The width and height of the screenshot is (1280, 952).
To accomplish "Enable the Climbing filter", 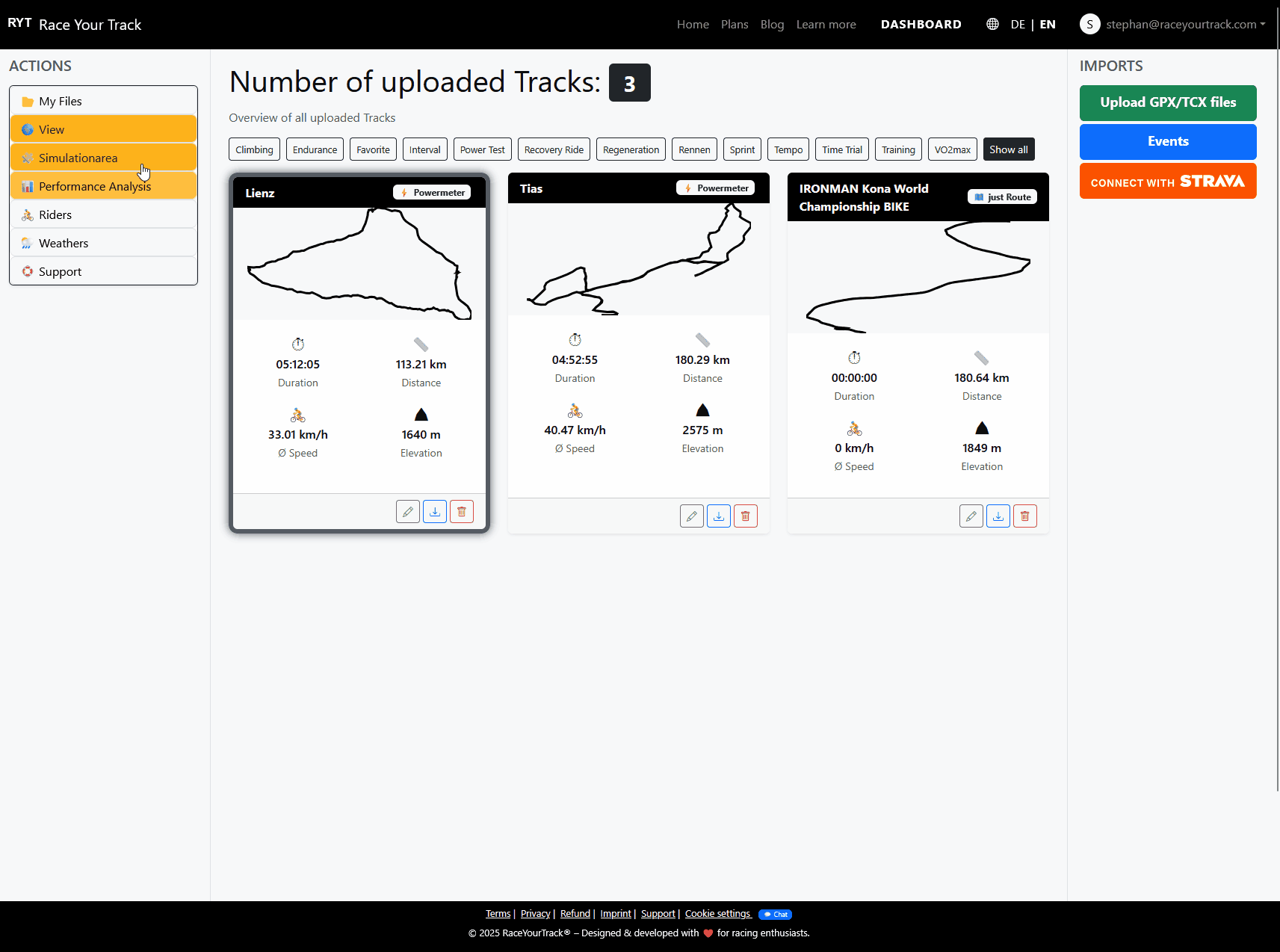I will [254, 149].
